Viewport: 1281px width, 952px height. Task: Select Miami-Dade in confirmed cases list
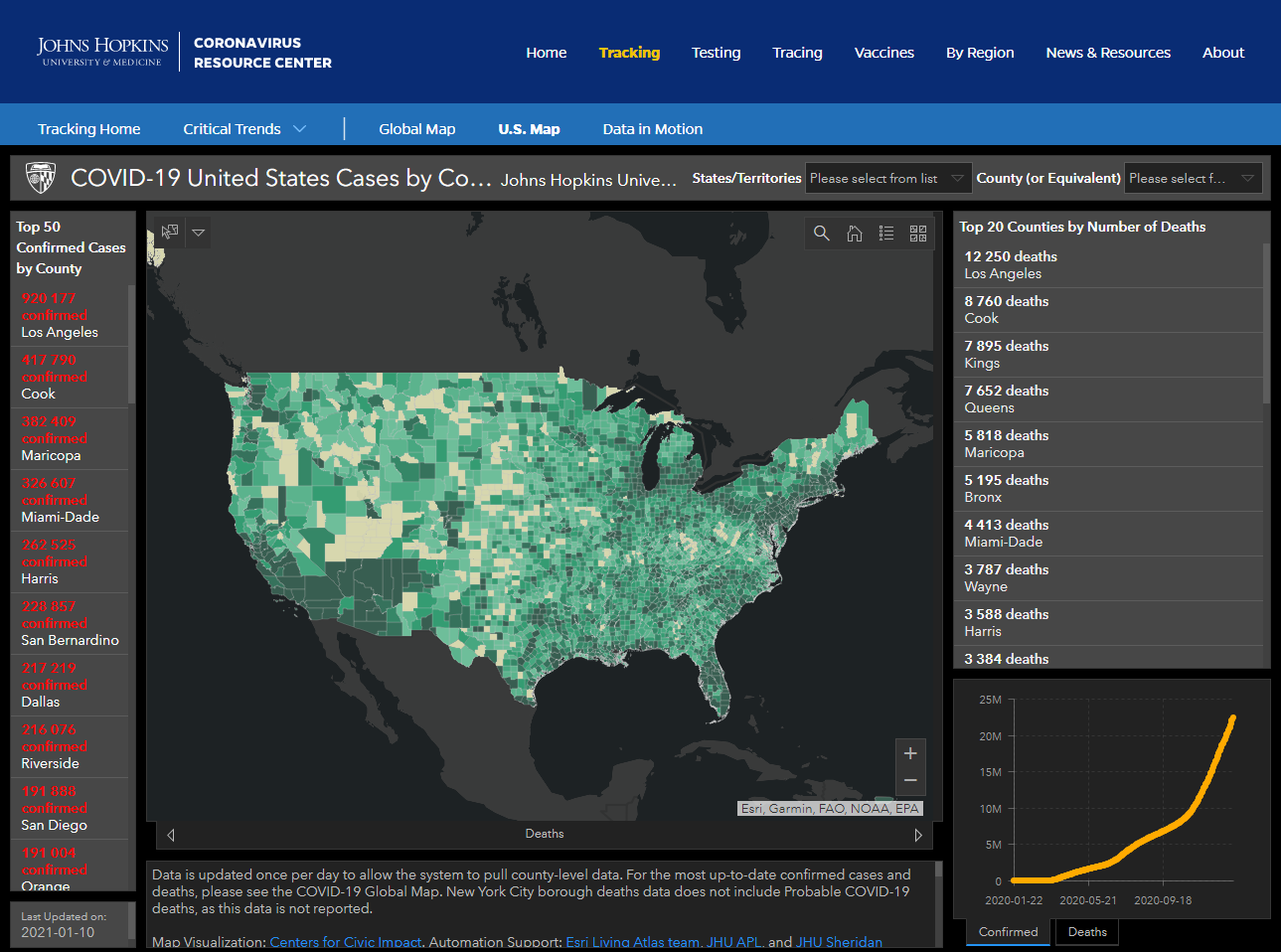(72, 500)
